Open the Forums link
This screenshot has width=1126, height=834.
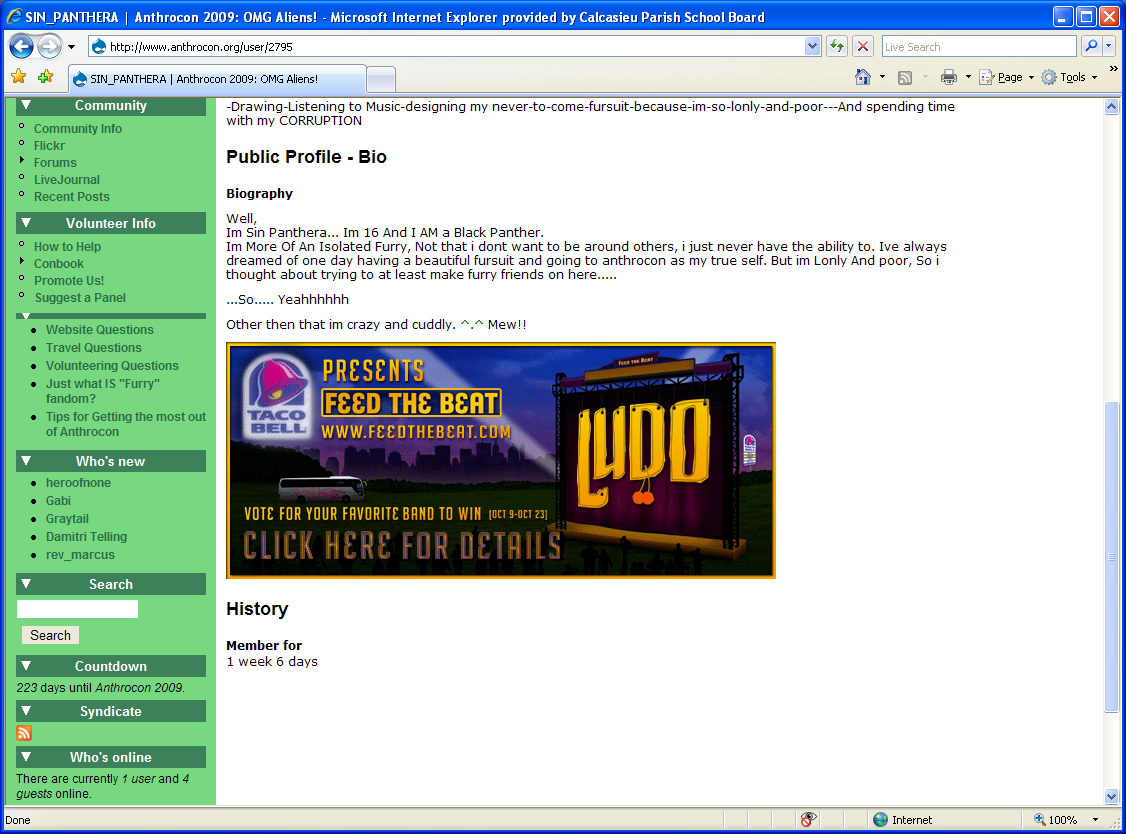(x=55, y=163)
